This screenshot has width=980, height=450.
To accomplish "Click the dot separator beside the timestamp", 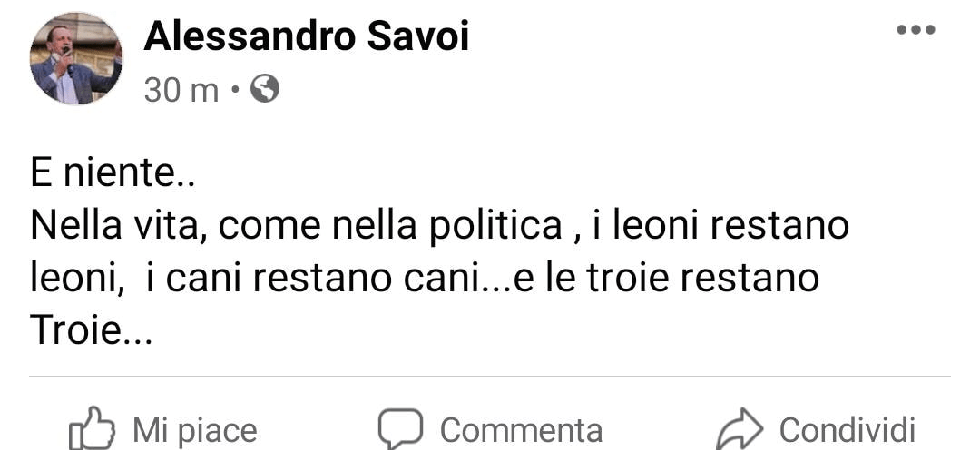I will [x=235, y=91].
